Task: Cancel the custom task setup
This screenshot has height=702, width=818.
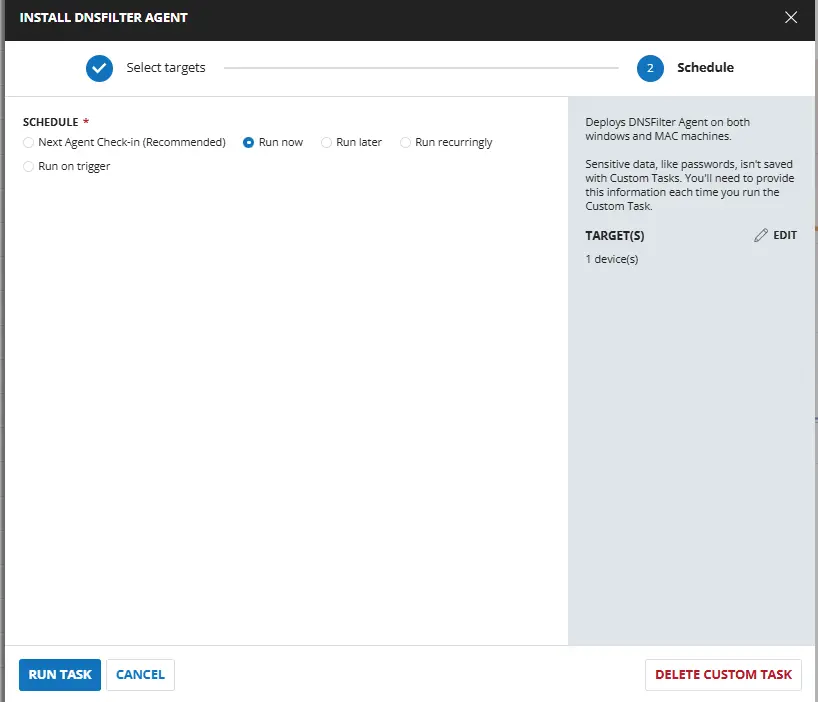Action: pyautogui.click(x=140, y=675)
